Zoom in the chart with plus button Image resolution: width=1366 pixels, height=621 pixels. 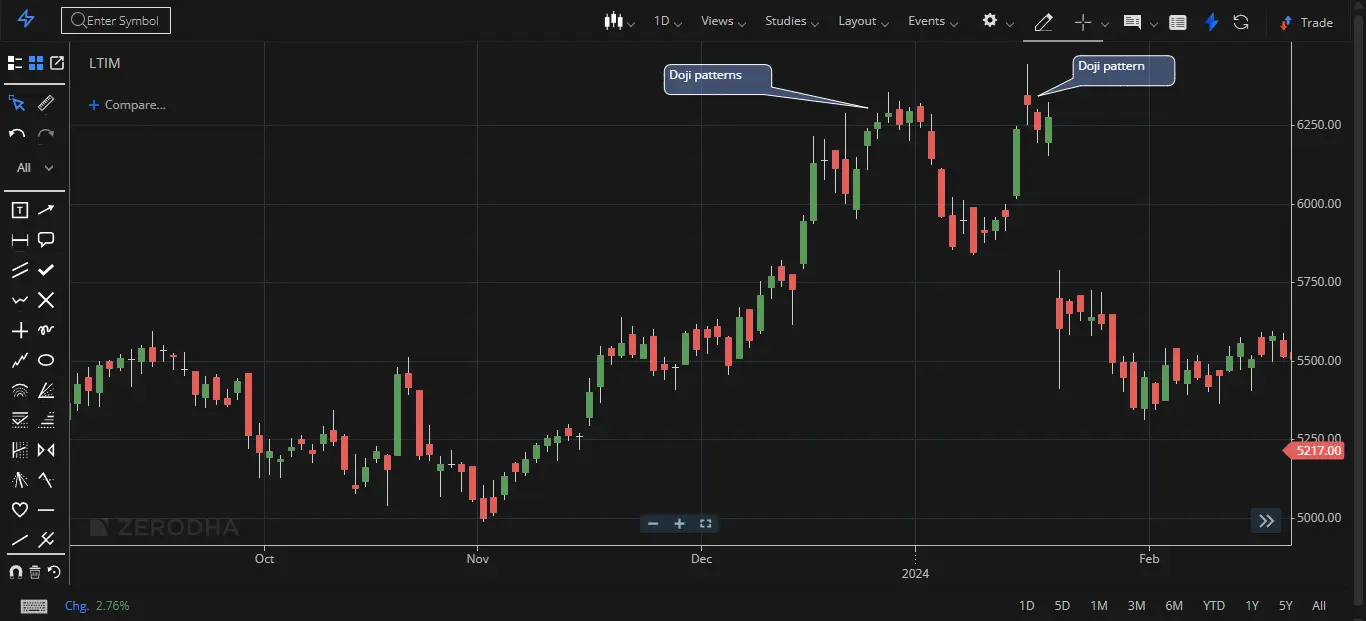[679, 523]
